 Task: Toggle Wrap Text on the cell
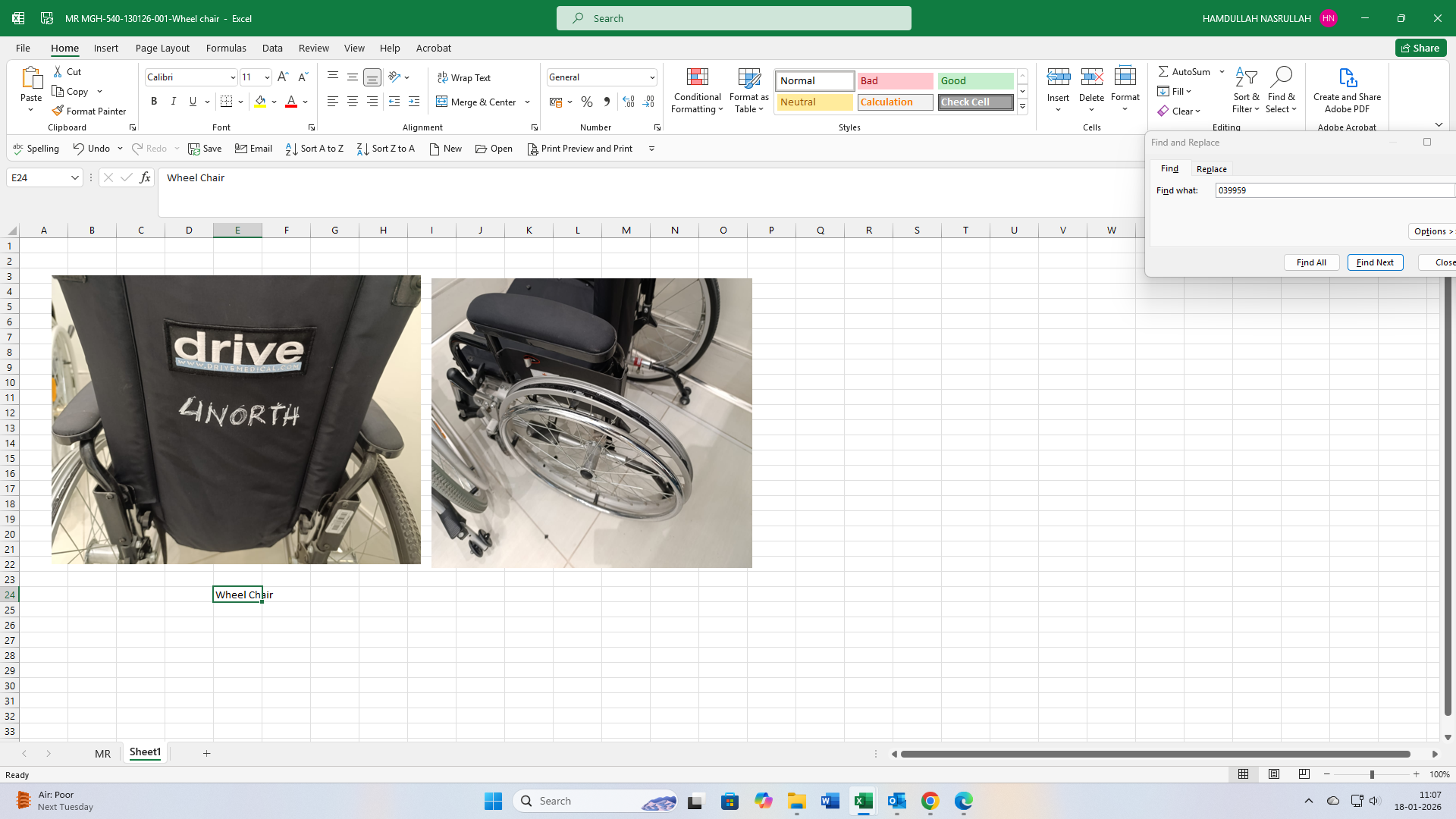pyautogui.click(x=464, y=77)
